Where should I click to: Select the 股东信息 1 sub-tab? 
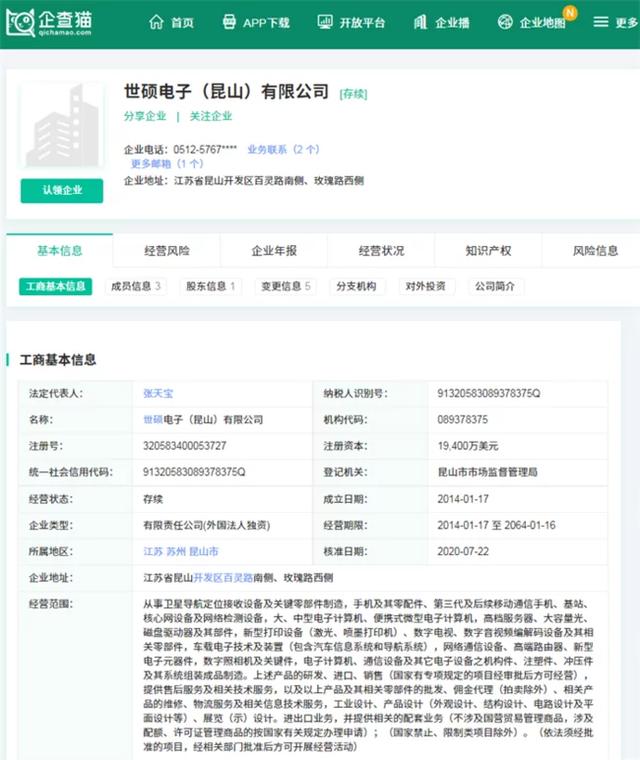click(210, 286)
